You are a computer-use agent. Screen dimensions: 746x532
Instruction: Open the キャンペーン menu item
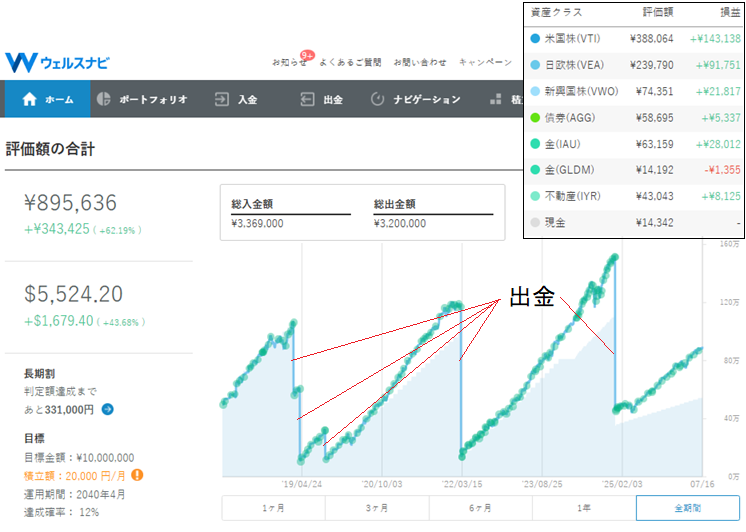coord(485,62)
